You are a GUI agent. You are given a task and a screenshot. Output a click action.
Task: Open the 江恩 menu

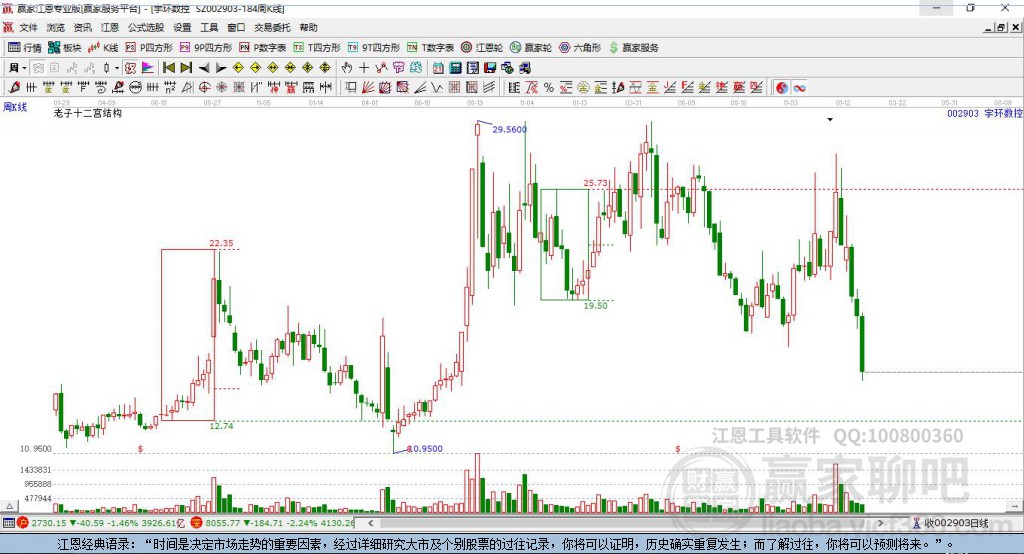(110, 27)
